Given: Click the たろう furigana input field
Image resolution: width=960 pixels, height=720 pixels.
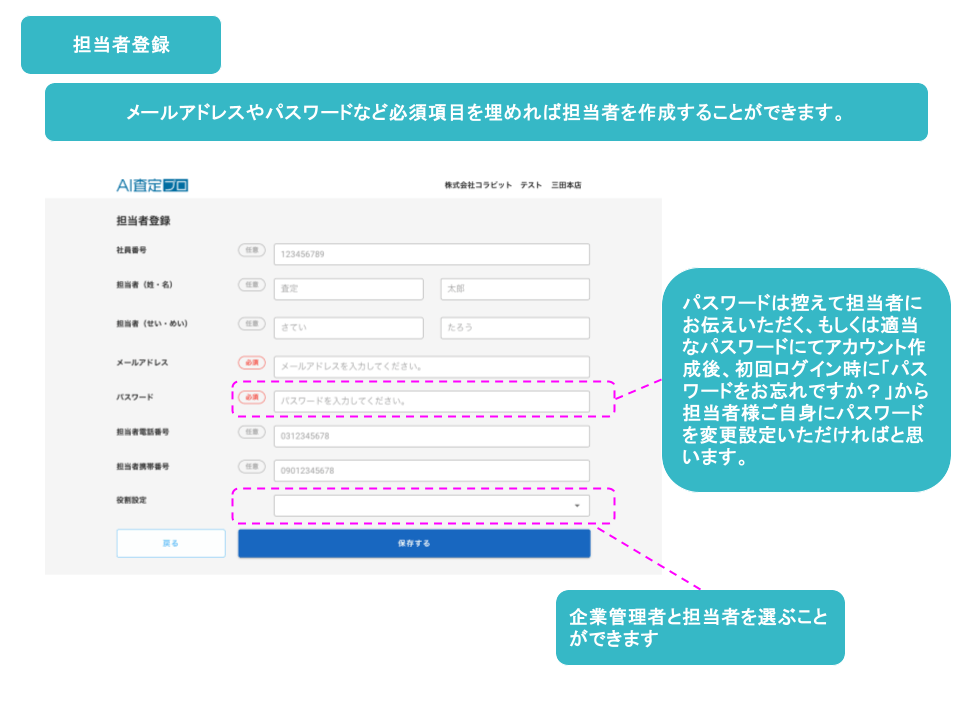Looking at the screenshot, I should (515, 328).
